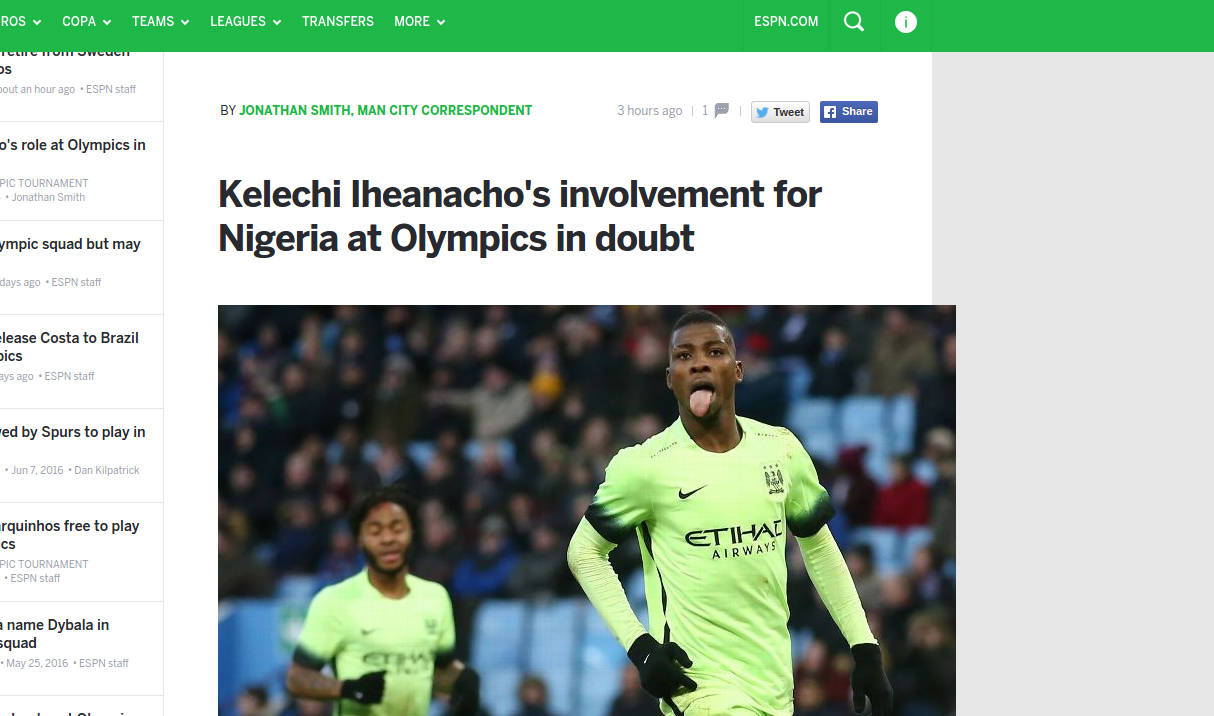Click the info circle icon
Viewport: 1214px width, 716px height.
[906, 21]
